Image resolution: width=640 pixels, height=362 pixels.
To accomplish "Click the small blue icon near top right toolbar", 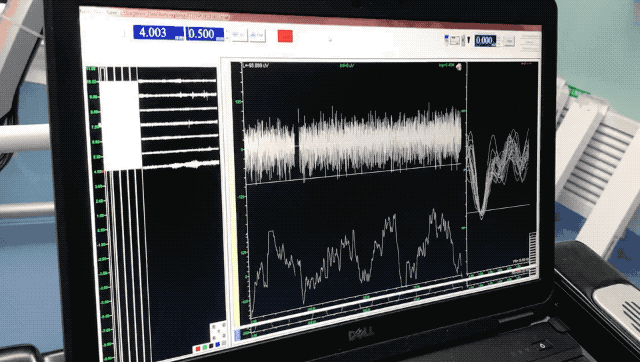I will pyautogui.click(x=446, y=39).
